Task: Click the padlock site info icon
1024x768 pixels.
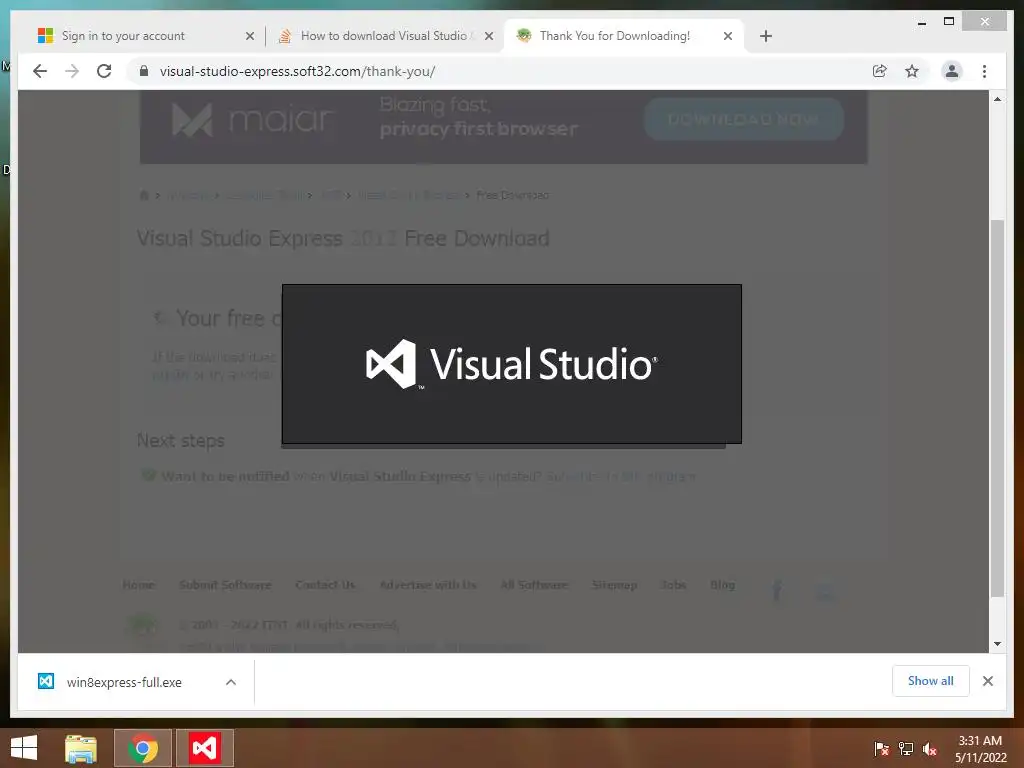Action: pyautogui.click(x=144, y=71)
